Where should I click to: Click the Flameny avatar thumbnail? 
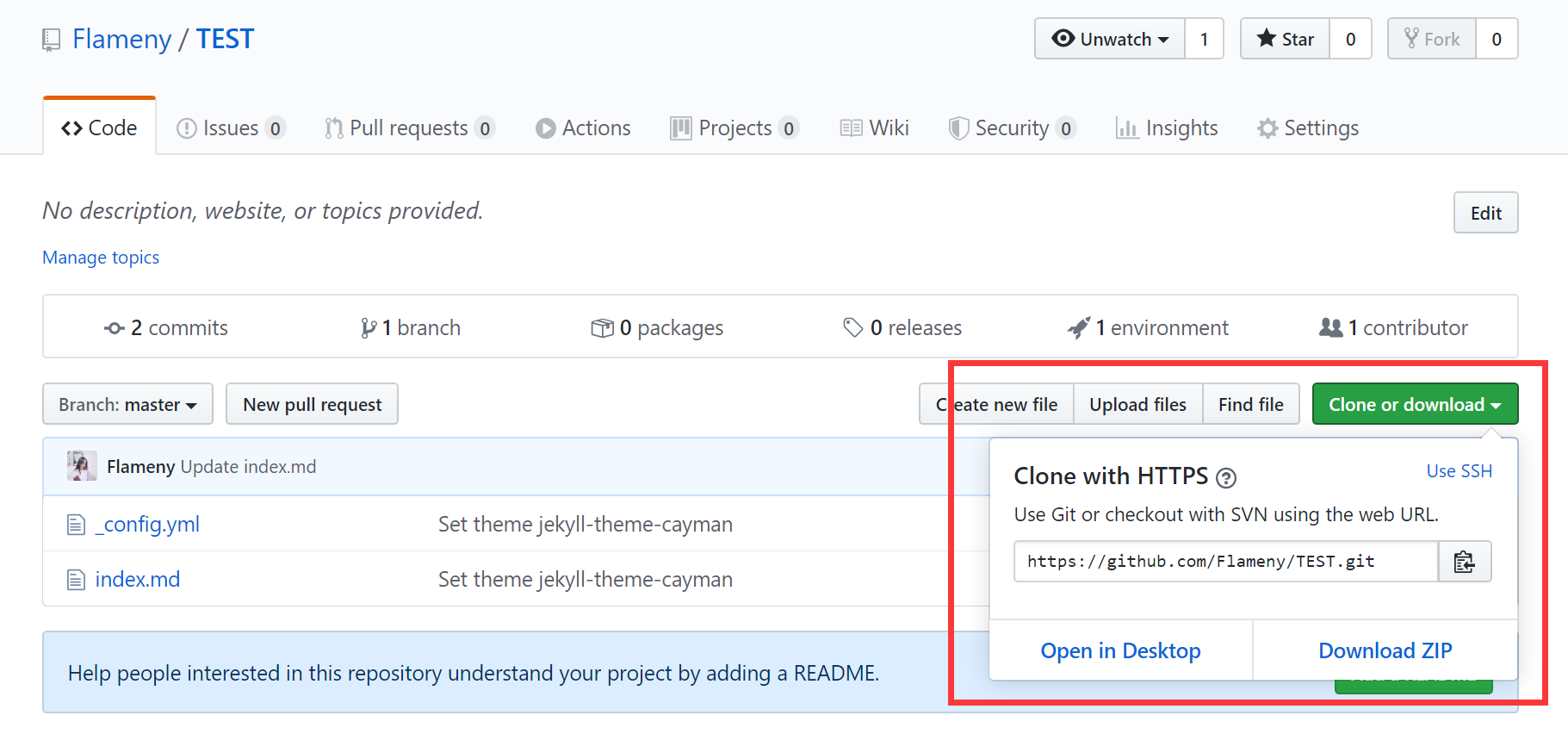click(x=82, y=466)
